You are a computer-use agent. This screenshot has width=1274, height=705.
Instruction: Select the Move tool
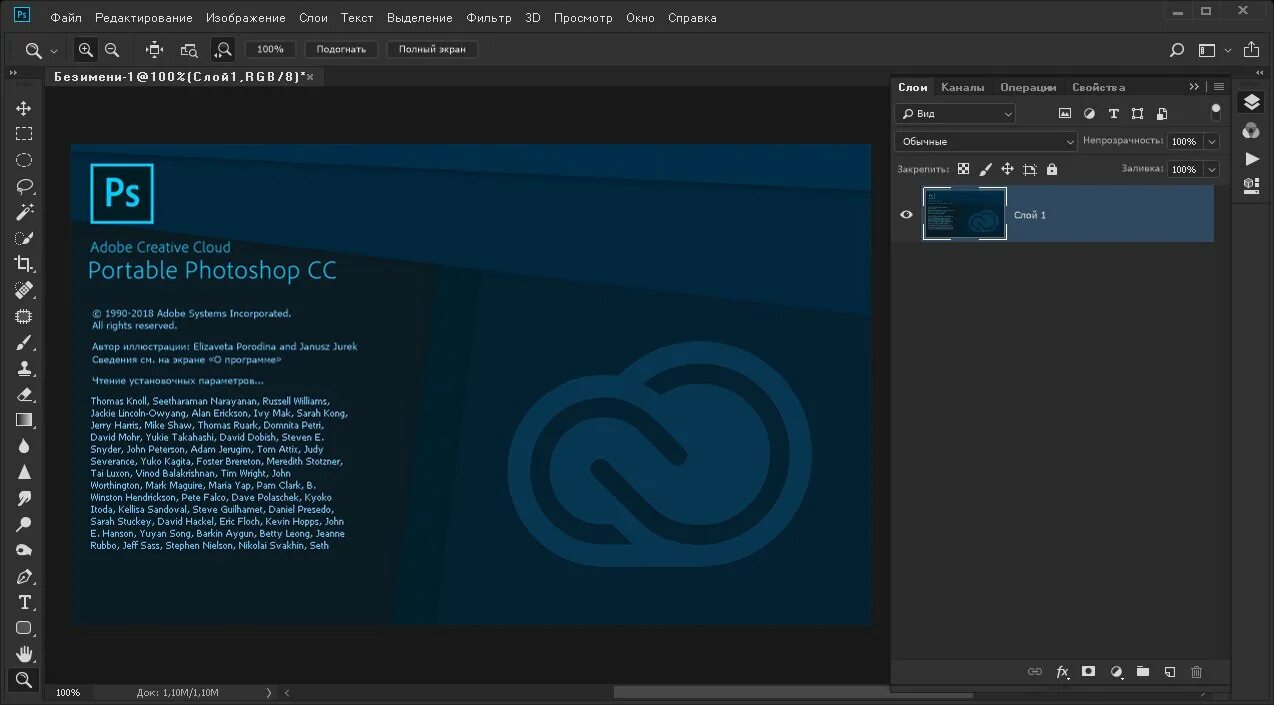(24, 108)
